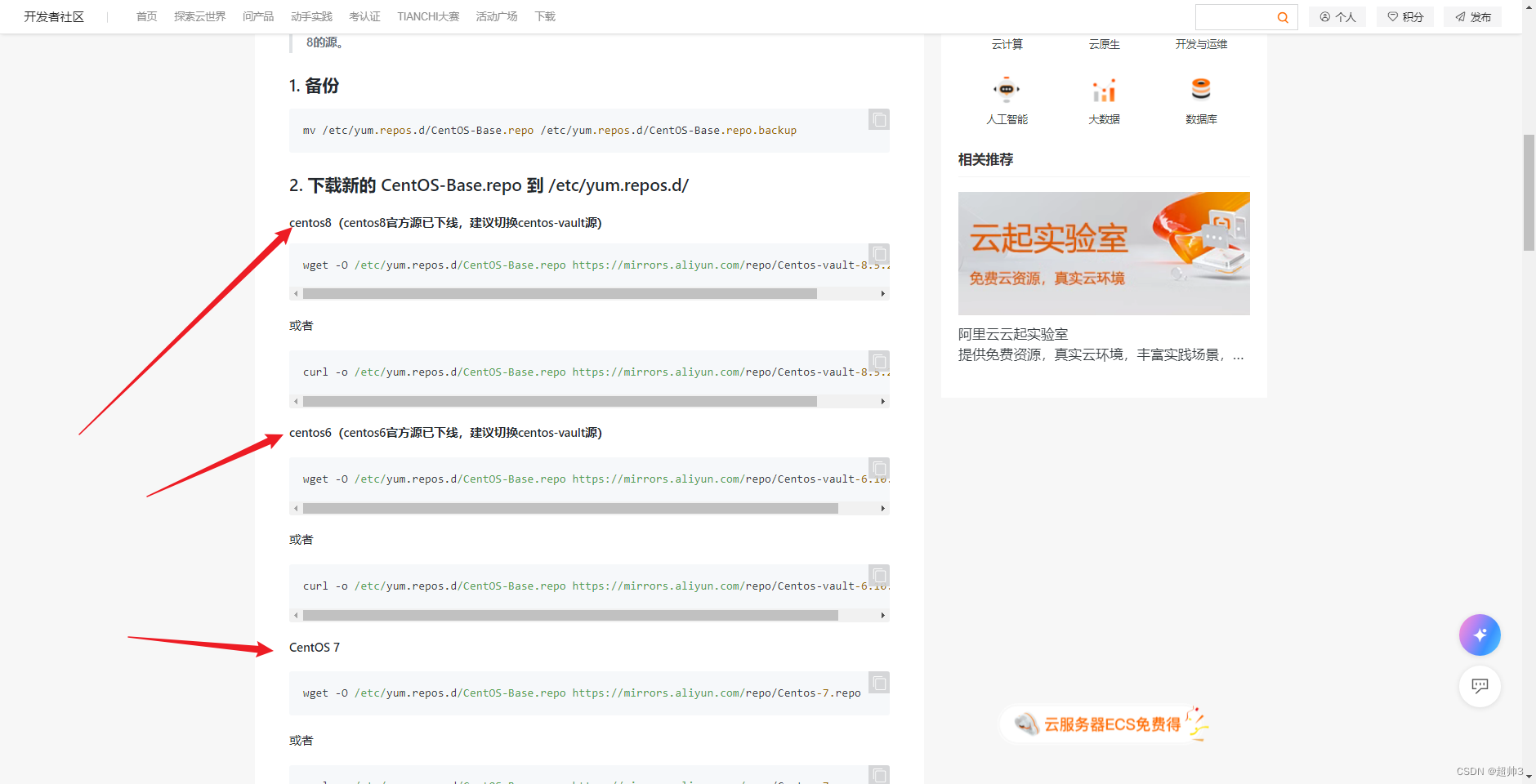
Task: Open the 云原生 category link
Action: 1104,44
